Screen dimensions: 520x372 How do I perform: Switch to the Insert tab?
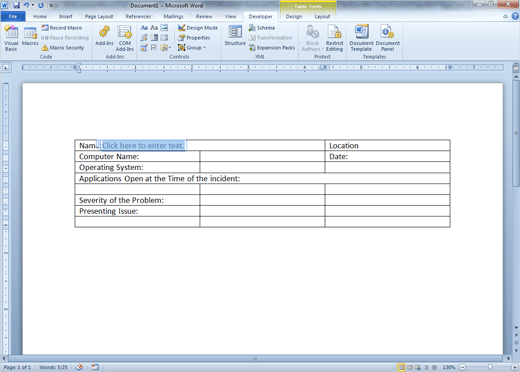(x=65, y=16)
